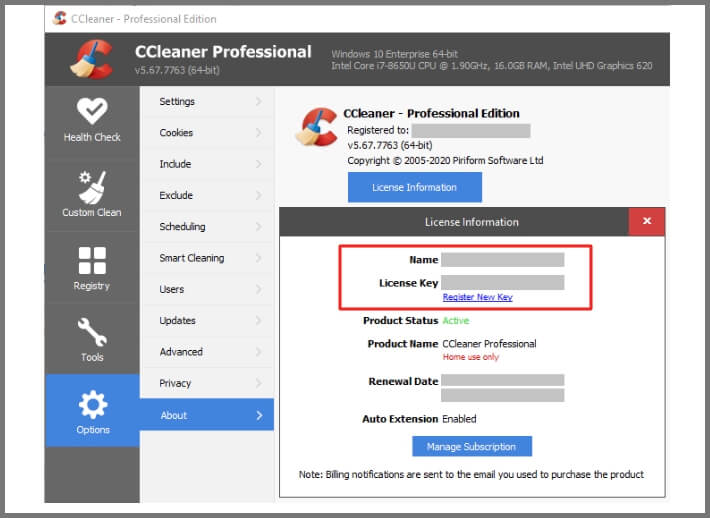Expand the Scheduling chevron arrow
This screenshot has width=710, height=518.
pyautogui.click(x=258, y=227)
